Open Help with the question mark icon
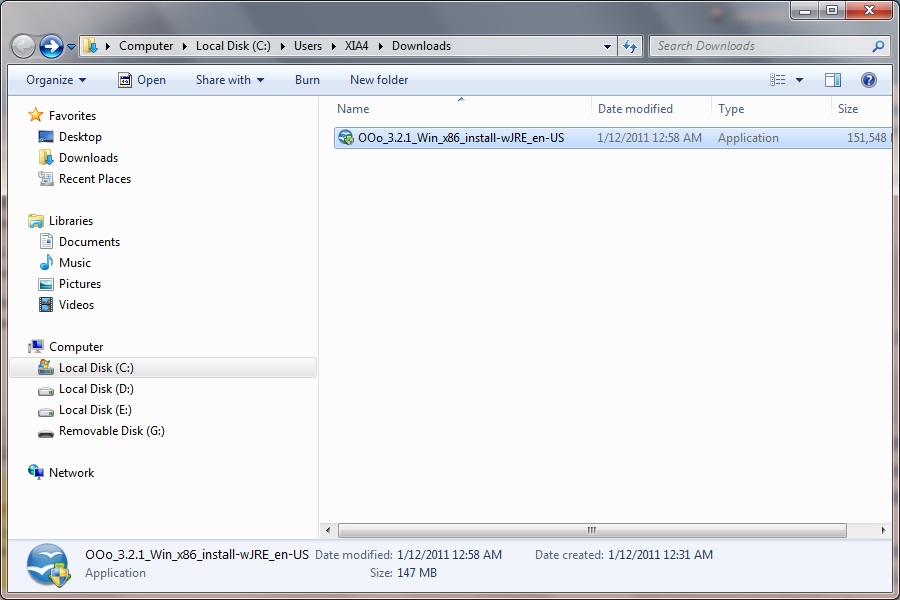 pyautogui.click(x=868, y=80)
